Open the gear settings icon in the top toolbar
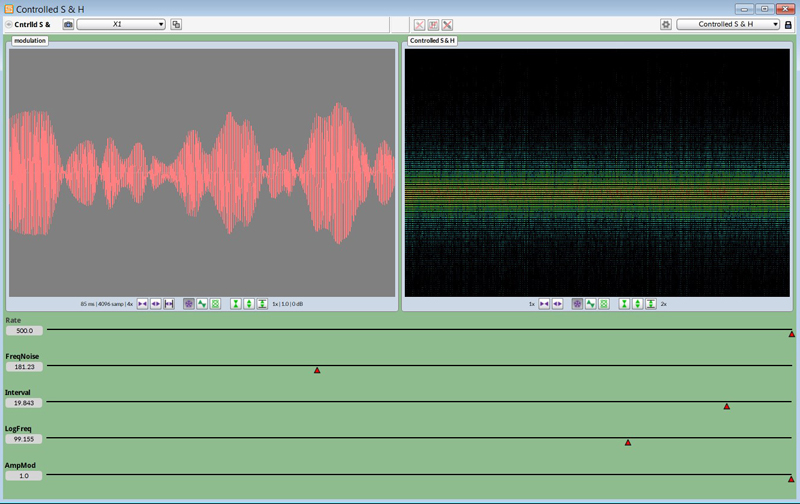Viewport: 800px width, 504px height. pos(666,24)
